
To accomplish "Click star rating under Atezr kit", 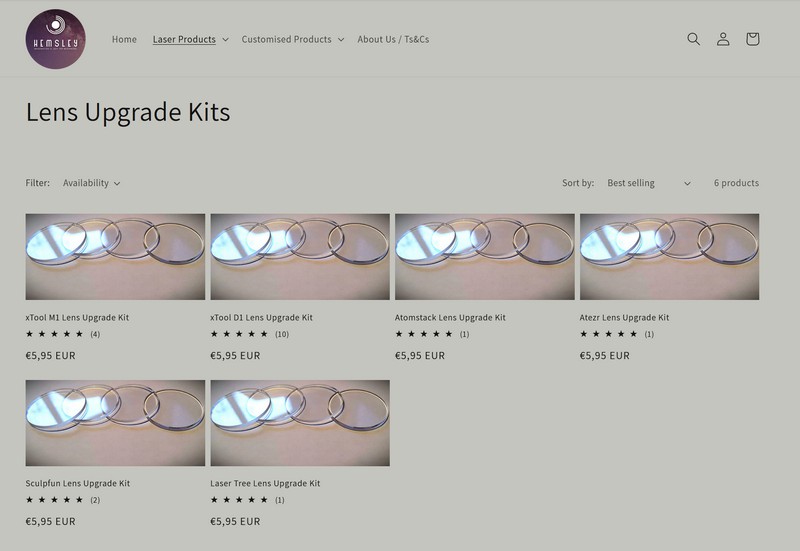I will point(617,334).
